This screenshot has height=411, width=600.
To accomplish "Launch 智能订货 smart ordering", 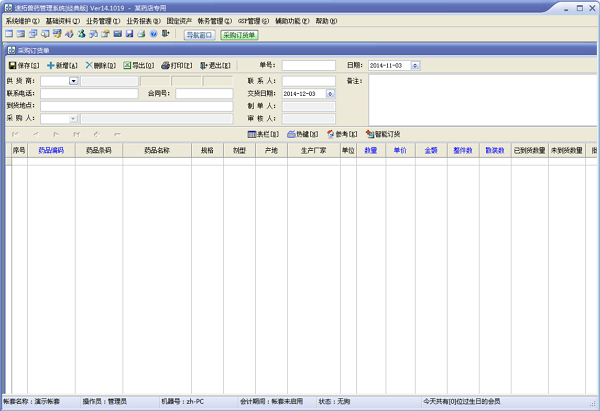I will (x=385, y=133).
